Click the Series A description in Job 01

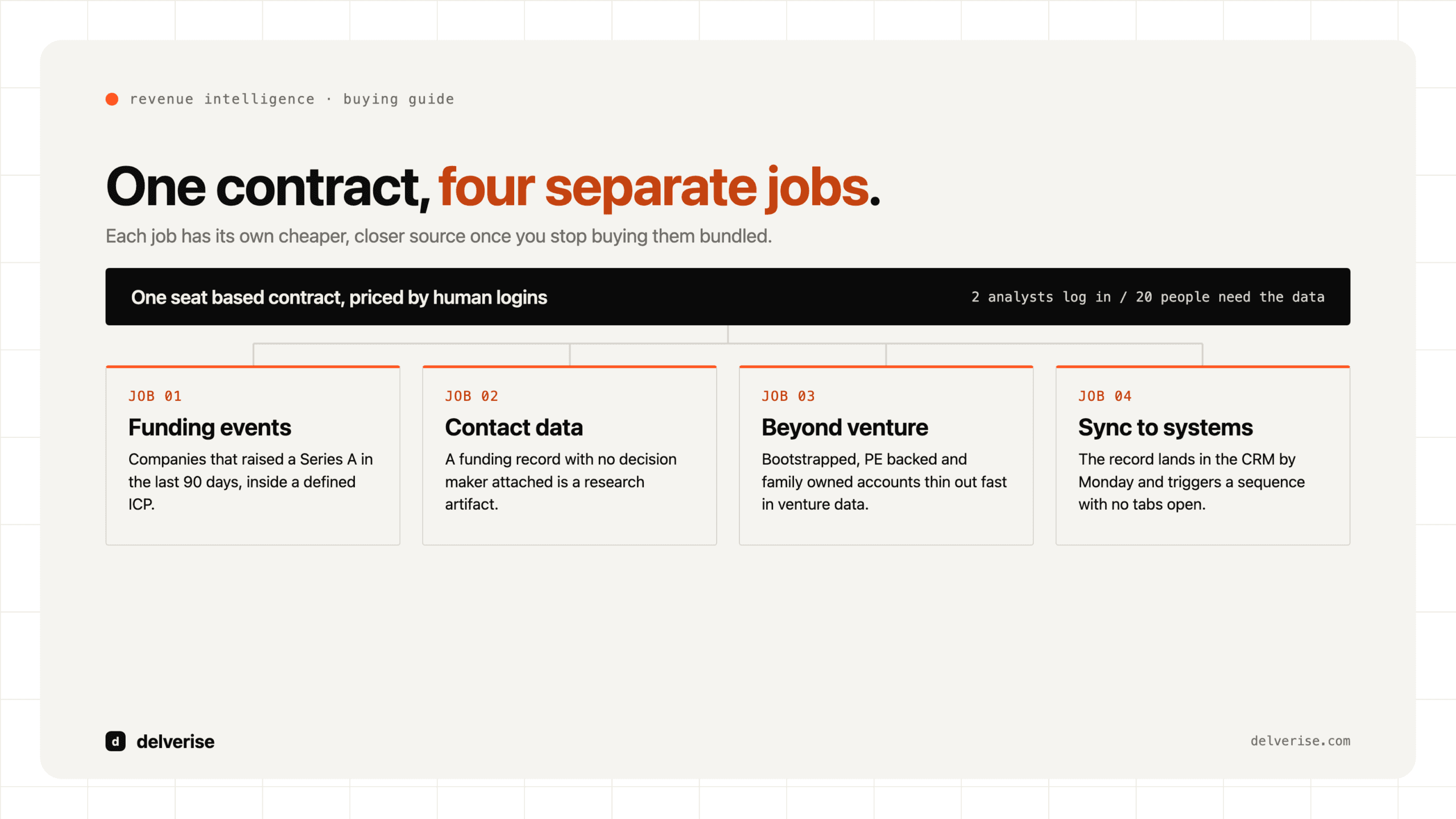(251, 482)
